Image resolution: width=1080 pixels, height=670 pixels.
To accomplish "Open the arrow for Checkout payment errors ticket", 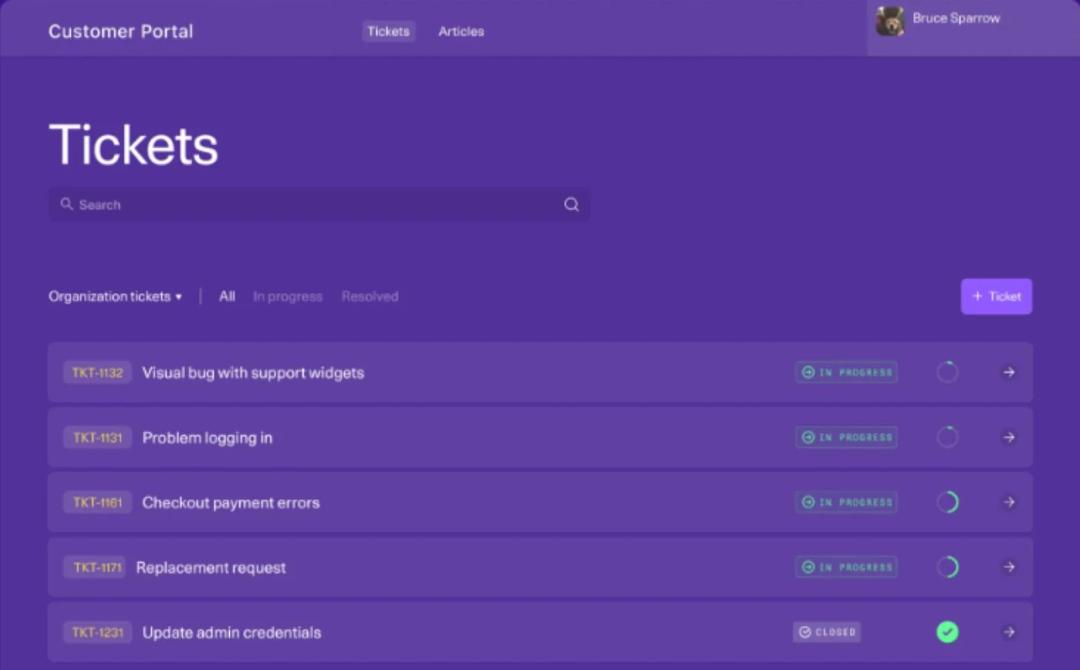I will point(1008,502).
